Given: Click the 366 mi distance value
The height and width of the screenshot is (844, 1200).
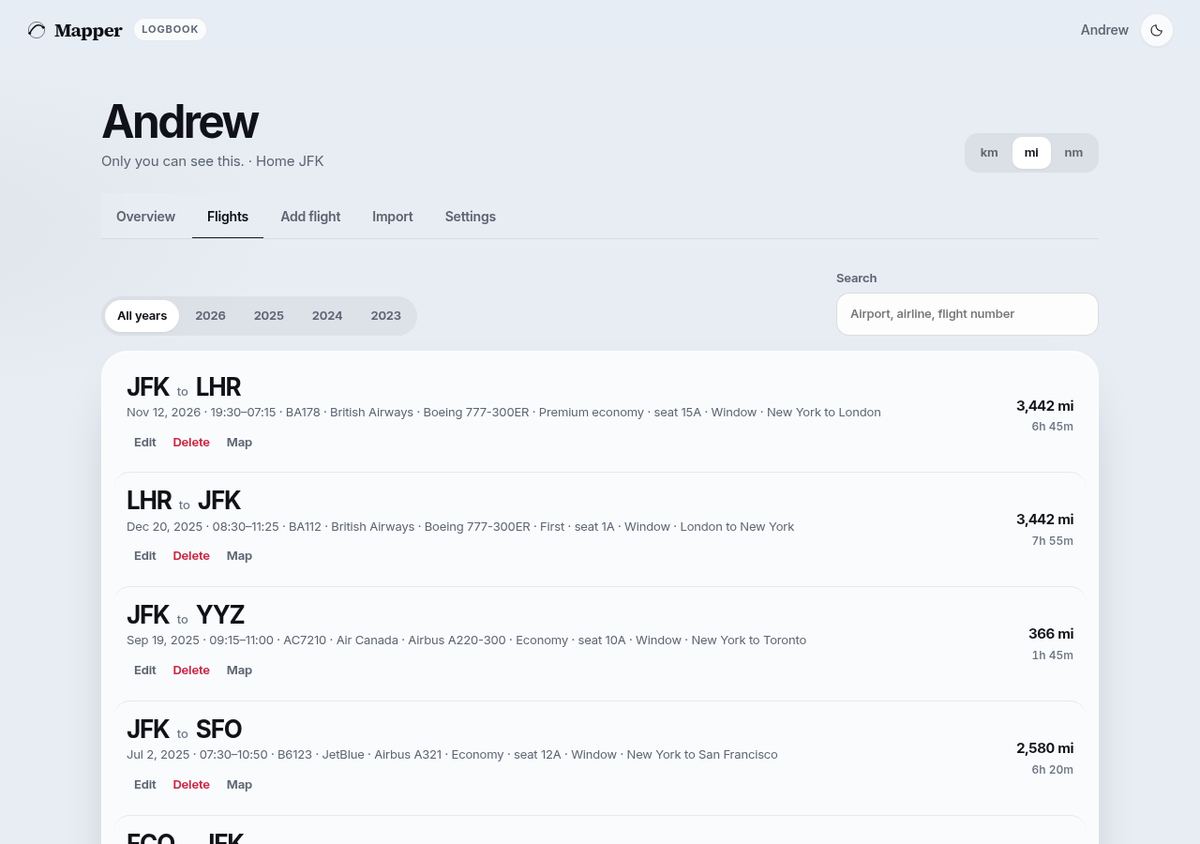Looking at the screenshot, I should tap(1051, 633).
